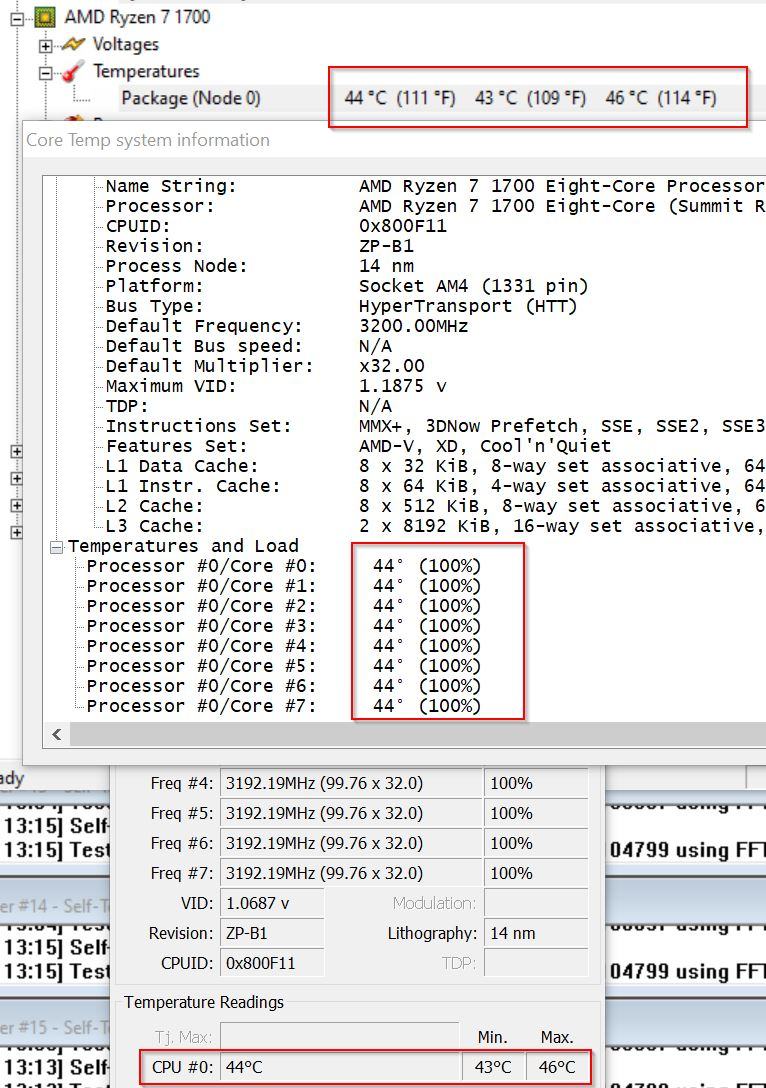Viewport: 766px width, 1088px height.
Task: Click the Freq #6 load percentage field
Action: 536,843
